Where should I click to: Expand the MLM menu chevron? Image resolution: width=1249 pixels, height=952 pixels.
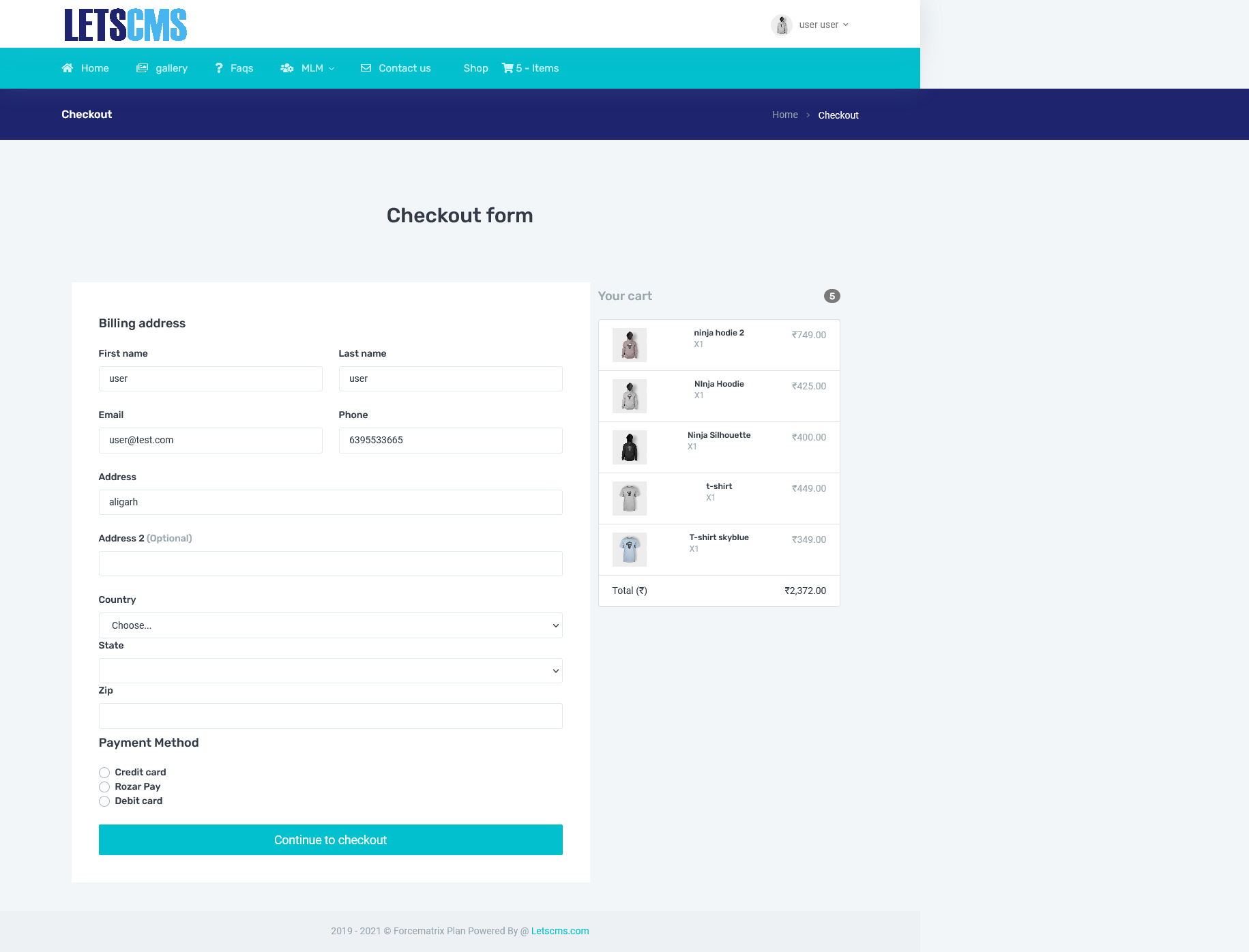tap(332, 69)
